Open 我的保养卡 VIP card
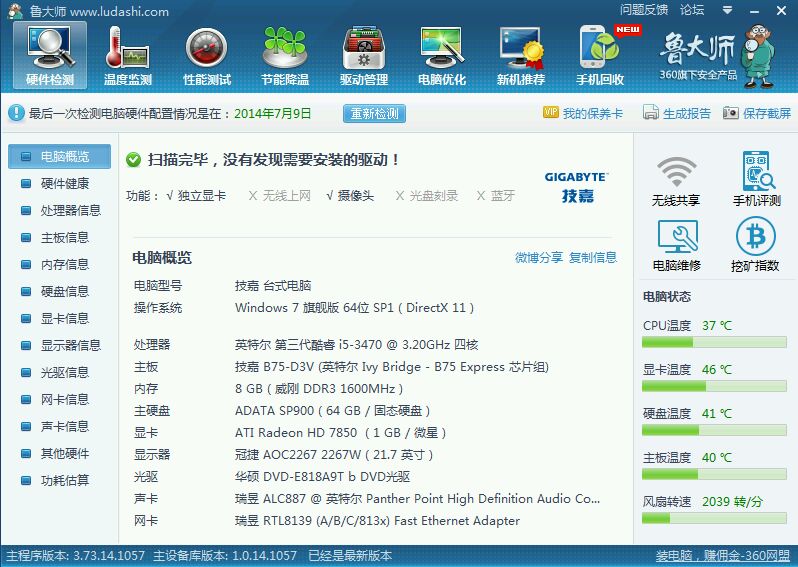The width and height of the screenshot is (798, 567). 583,113
